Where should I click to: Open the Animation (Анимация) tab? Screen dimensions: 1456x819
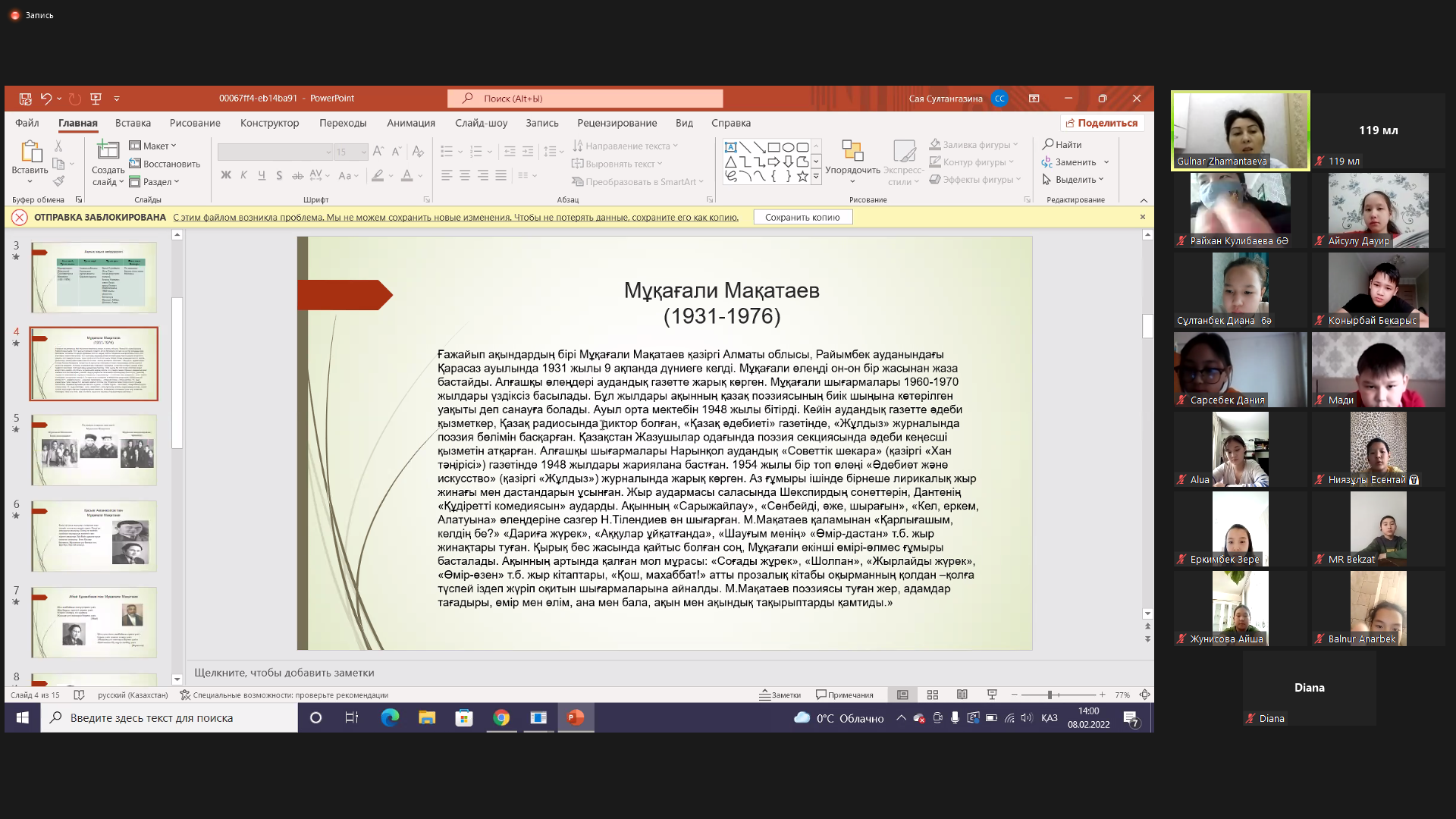coord(410,123)
